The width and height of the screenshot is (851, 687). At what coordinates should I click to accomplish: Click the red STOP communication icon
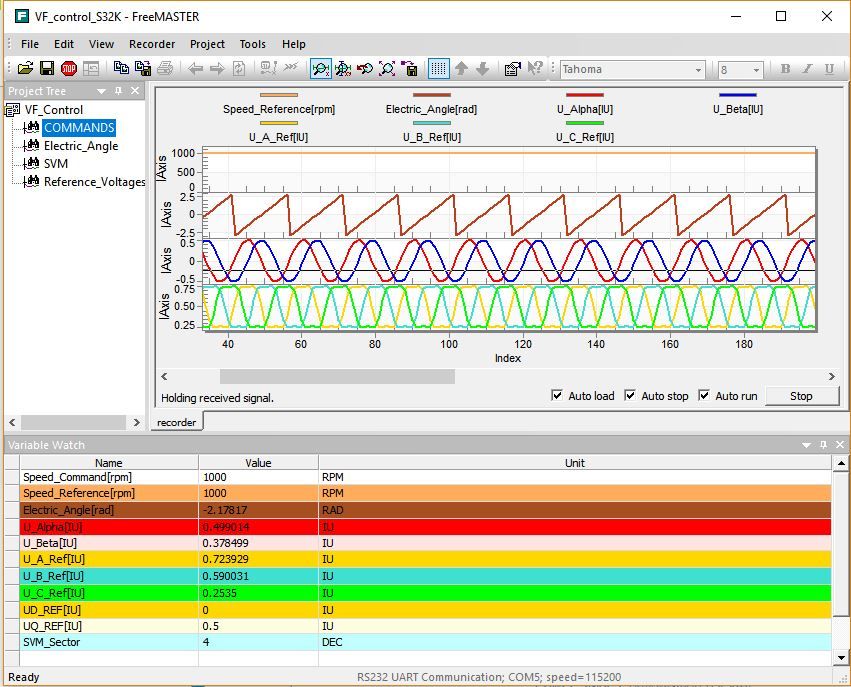click(69, 68)
